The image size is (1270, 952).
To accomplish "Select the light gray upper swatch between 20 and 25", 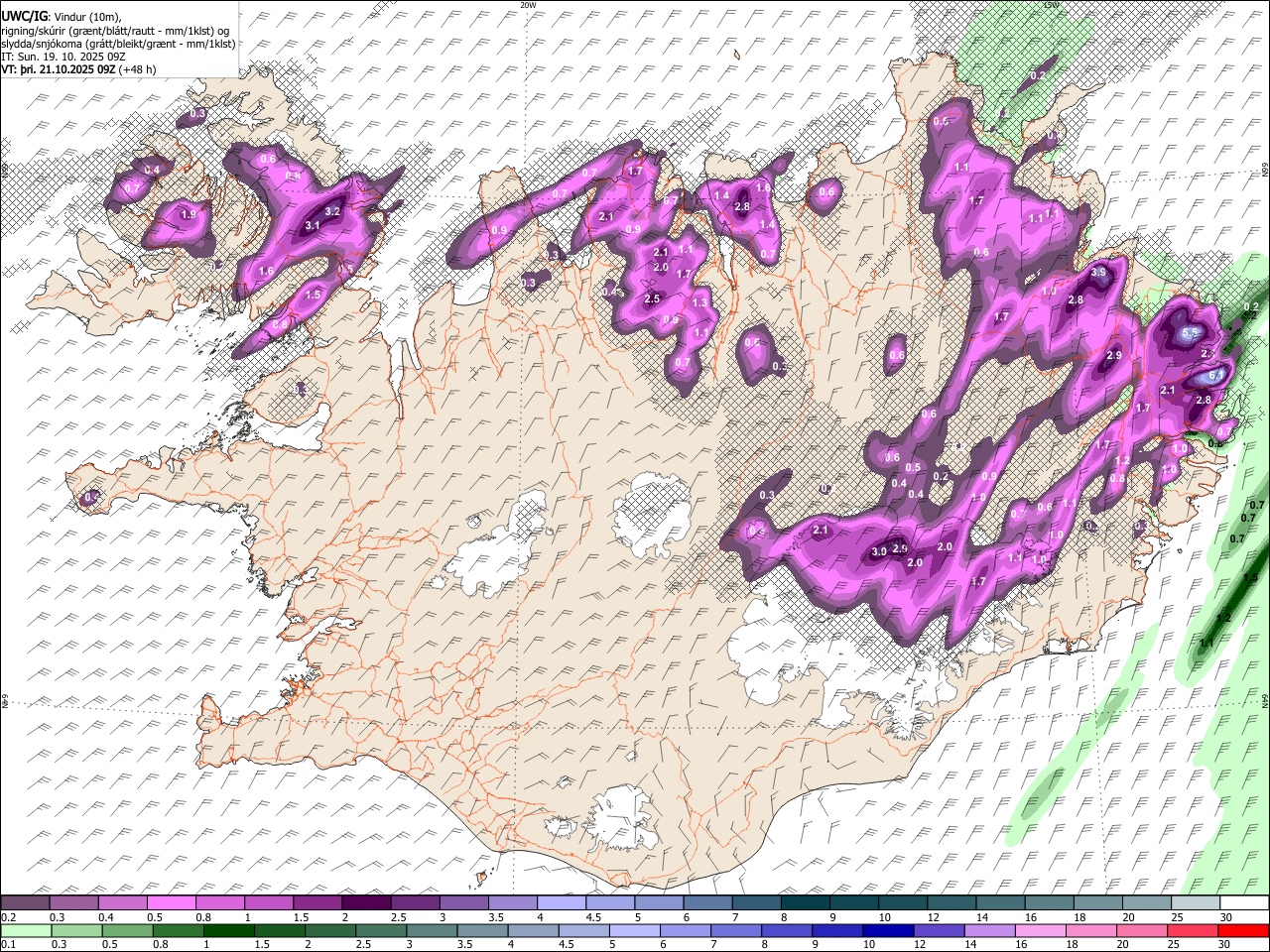I will [1147, 902].
